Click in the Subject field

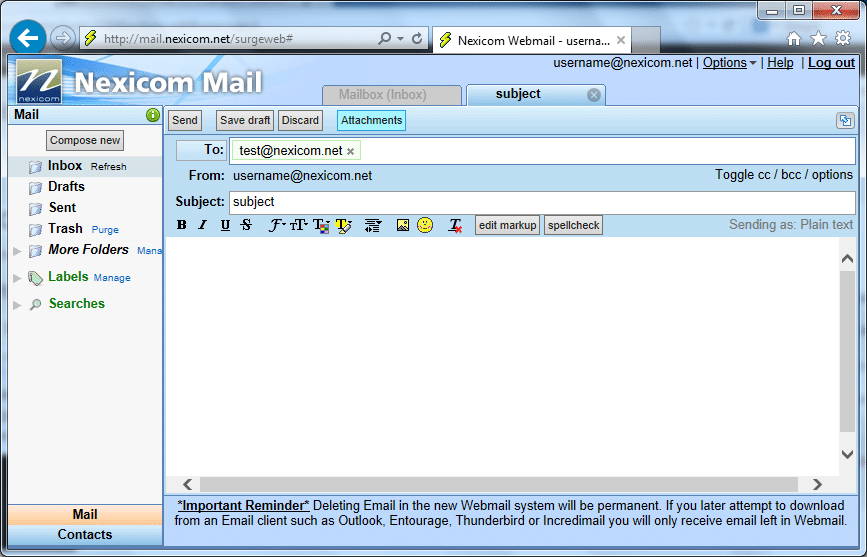point(542,202)
